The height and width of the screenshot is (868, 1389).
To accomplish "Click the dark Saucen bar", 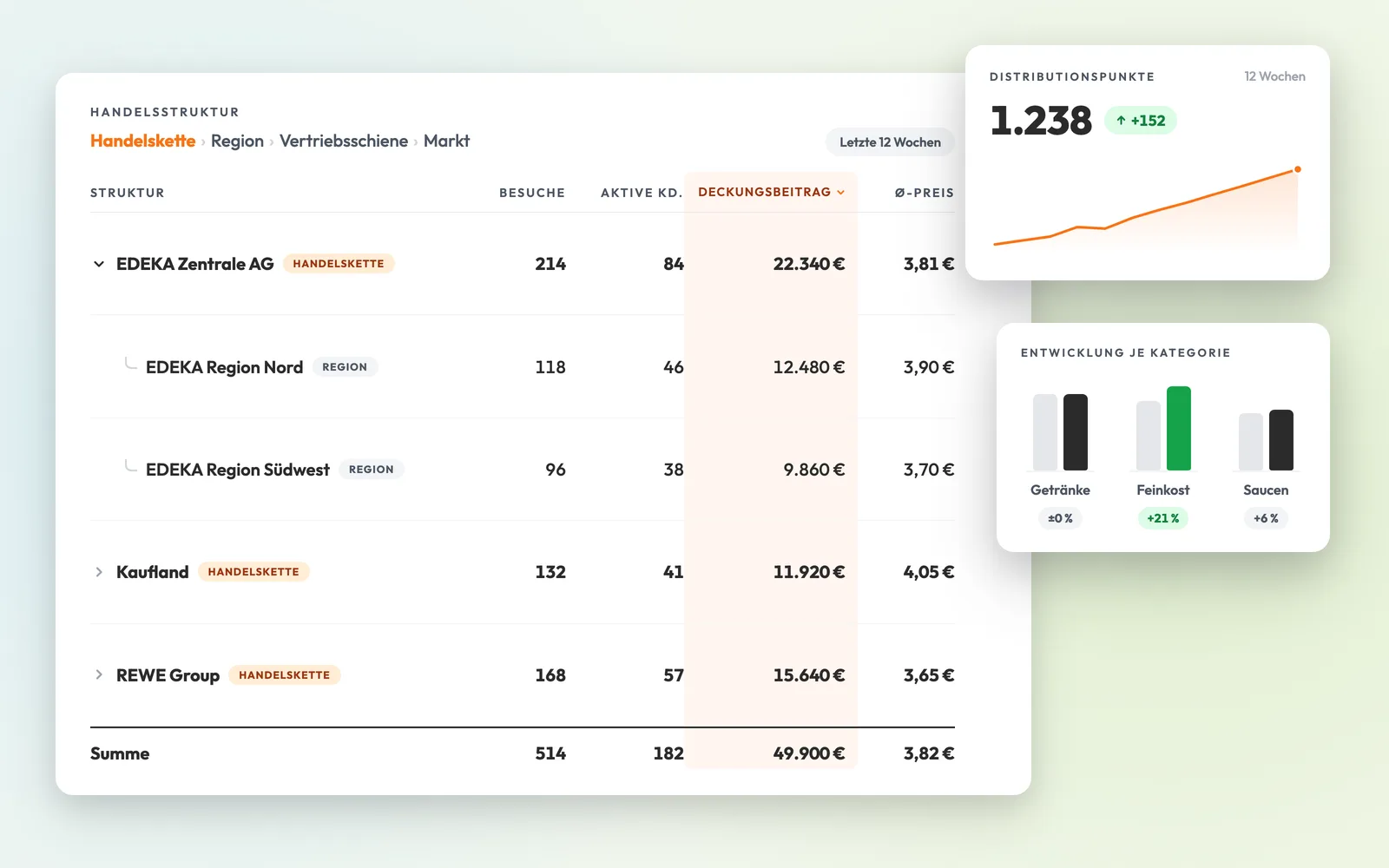I will [x=1281, y=440].
